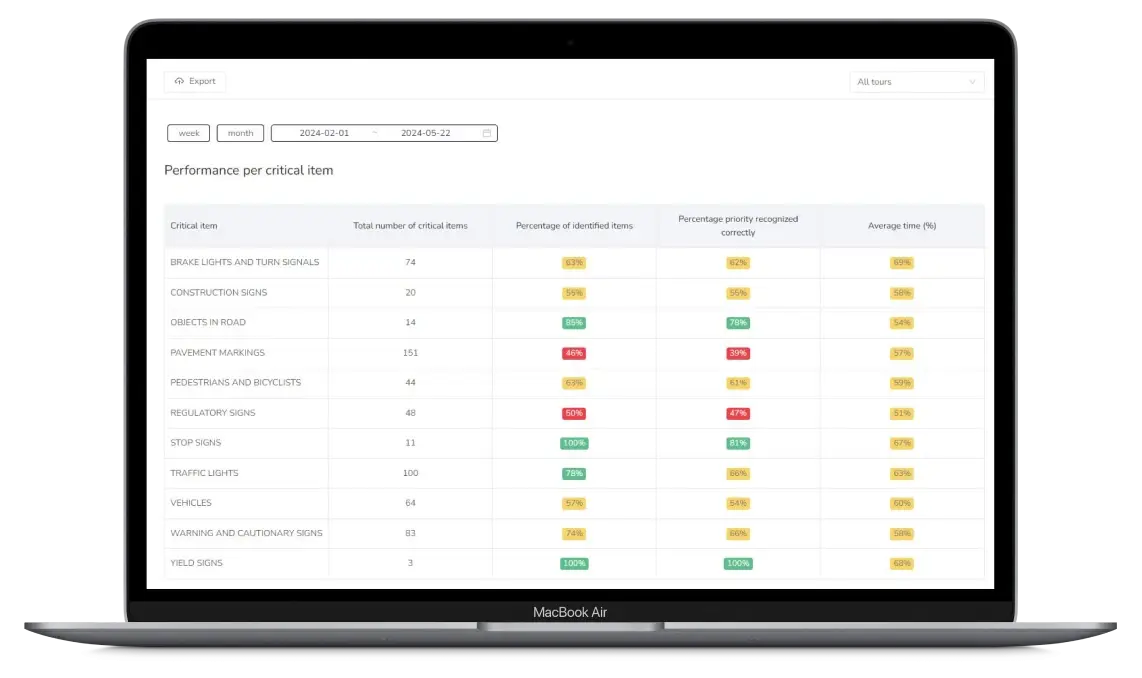
Task: Click the Critical item column header
Action: click(194, 226)
